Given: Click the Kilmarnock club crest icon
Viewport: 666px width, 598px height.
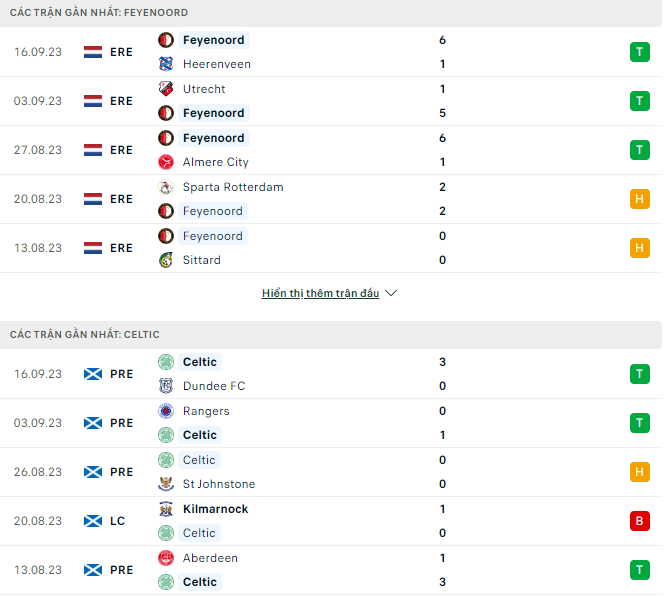Looking at the screenshot, I should [x=166, y=509].
